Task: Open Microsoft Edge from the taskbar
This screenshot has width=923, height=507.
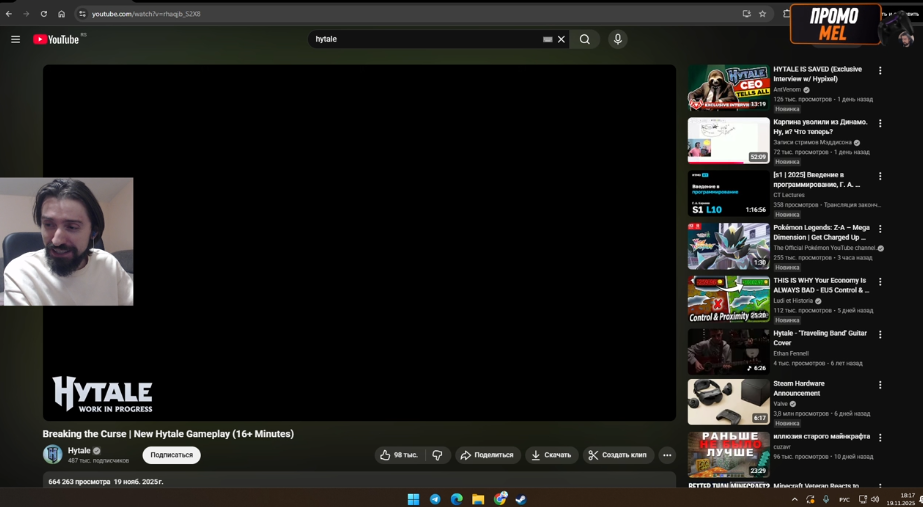Action: tap(457, 499)
